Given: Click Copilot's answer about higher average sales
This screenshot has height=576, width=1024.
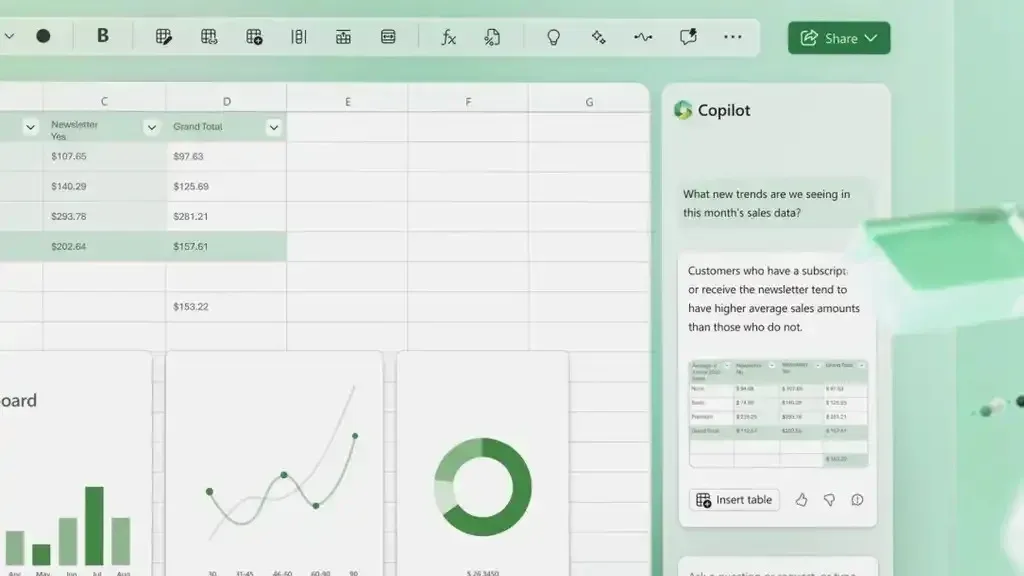Looking at the screenshot, I should [x=774, y=299].
